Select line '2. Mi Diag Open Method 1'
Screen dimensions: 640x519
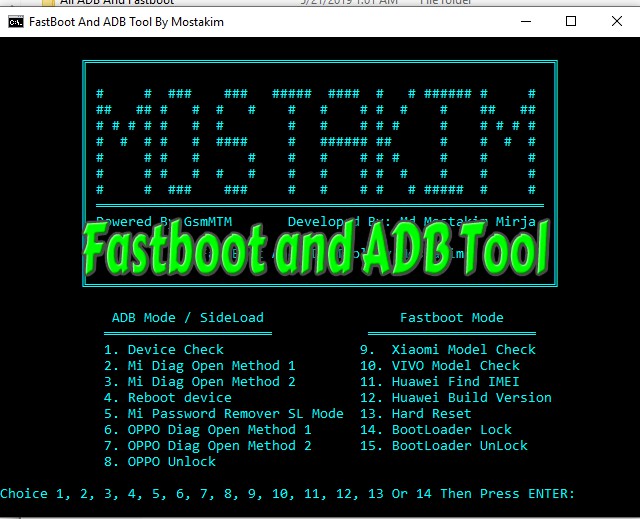[x=200, y=366]
